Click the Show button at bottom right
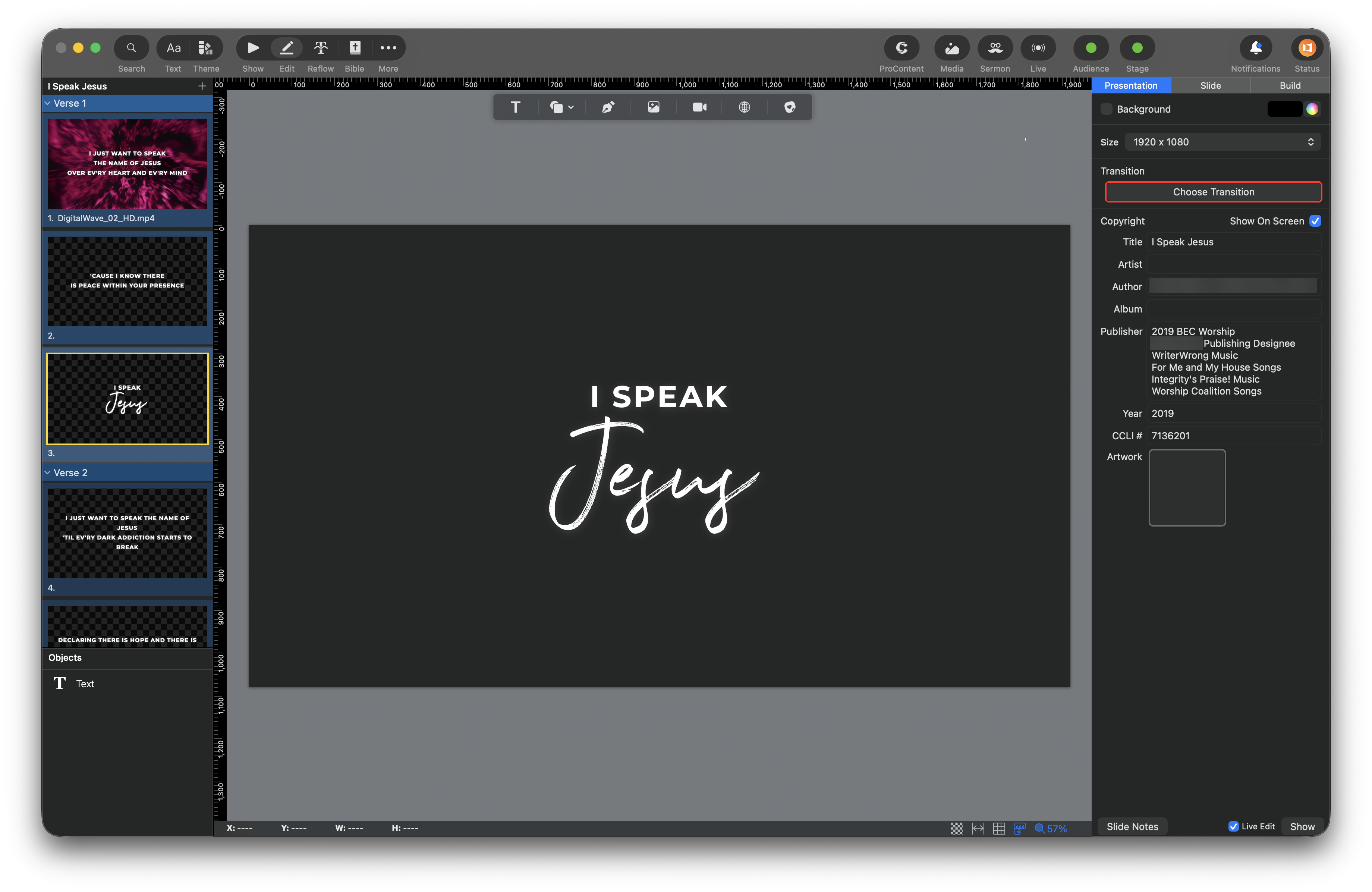This screenshot has width=1372, height=892. coord(1302,826)
